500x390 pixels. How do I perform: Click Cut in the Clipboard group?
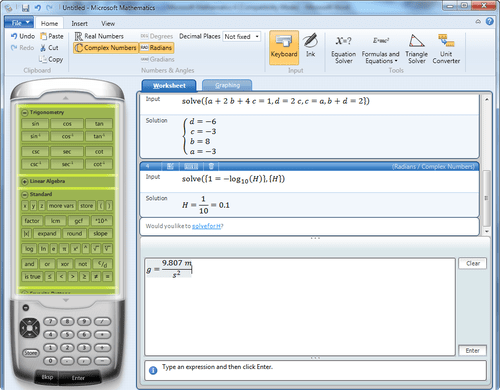click(x=49, y=48)
